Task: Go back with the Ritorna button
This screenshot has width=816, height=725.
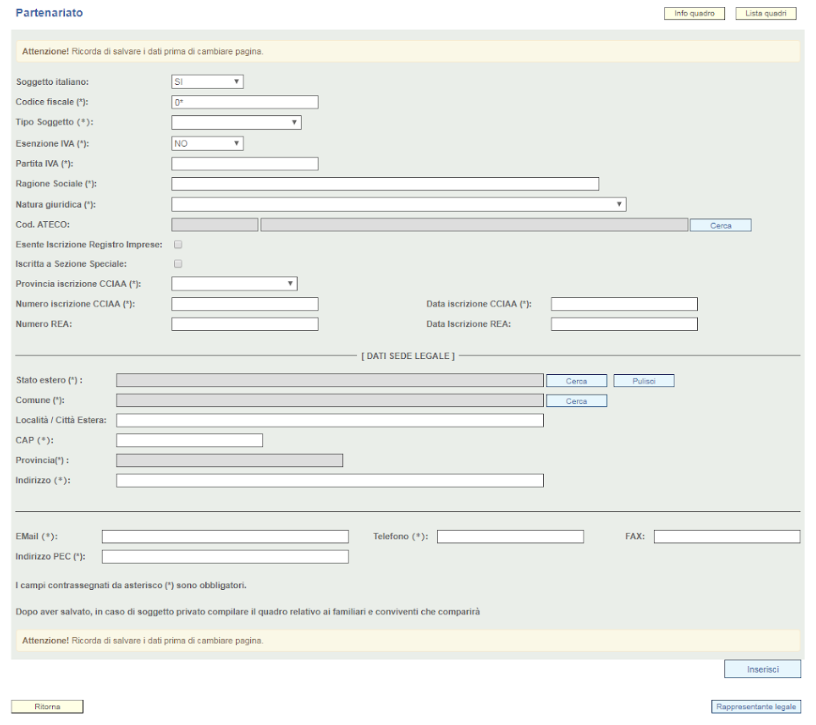Action: pos(47,707)
